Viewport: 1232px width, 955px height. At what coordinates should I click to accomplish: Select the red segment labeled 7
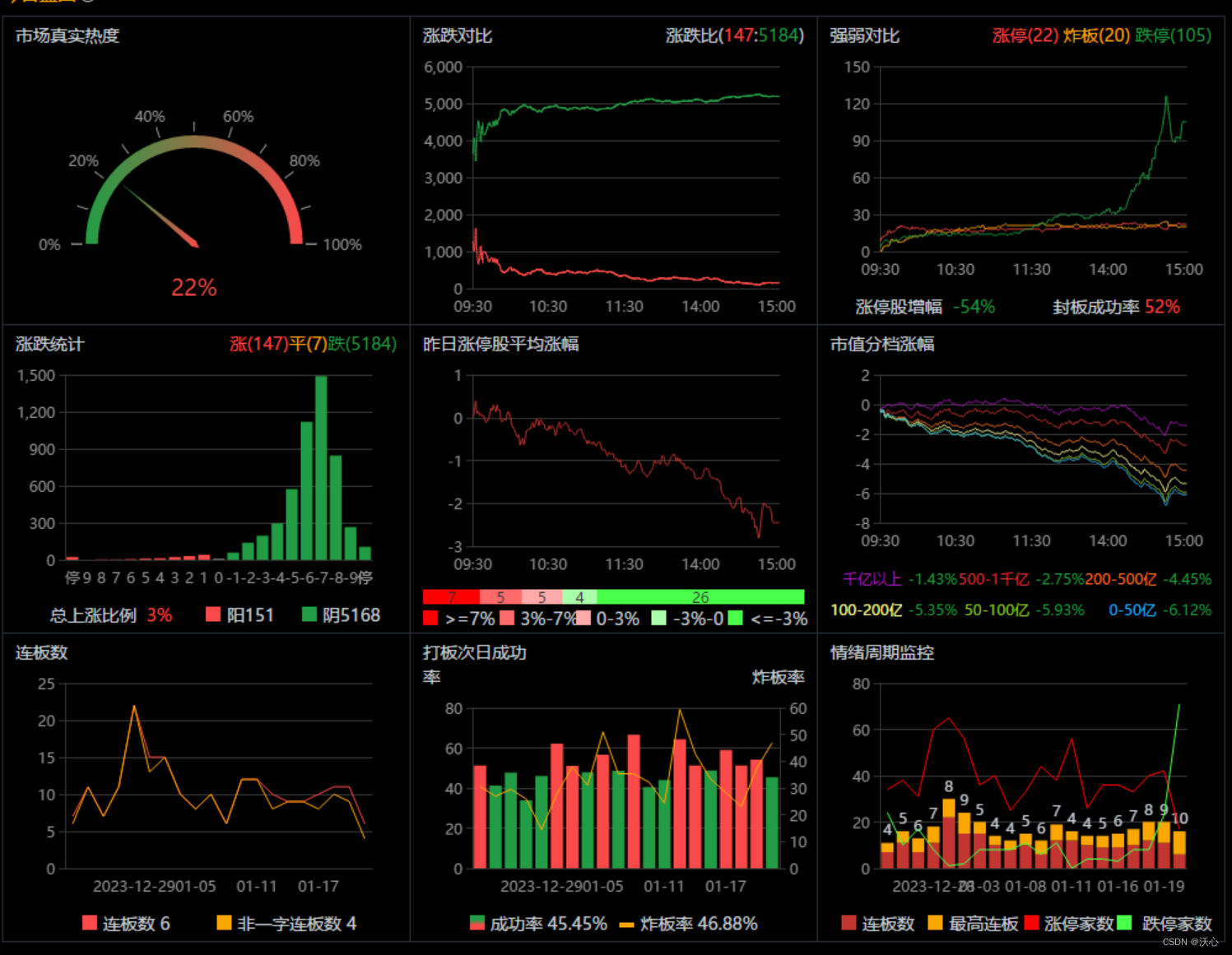pos(451,597)
